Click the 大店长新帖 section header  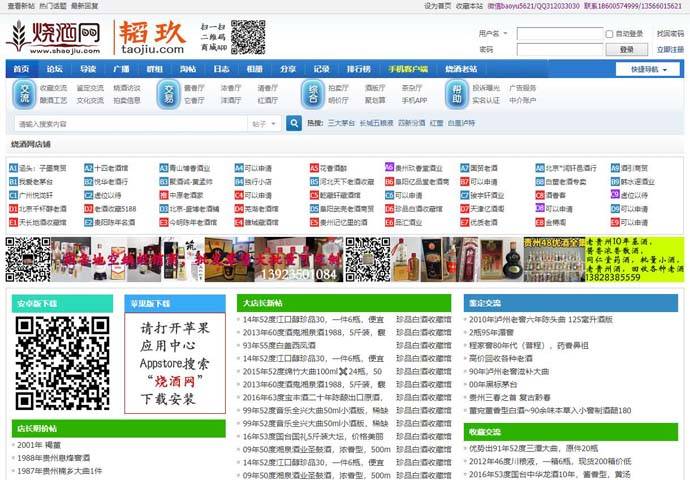[x=344, y=303]
